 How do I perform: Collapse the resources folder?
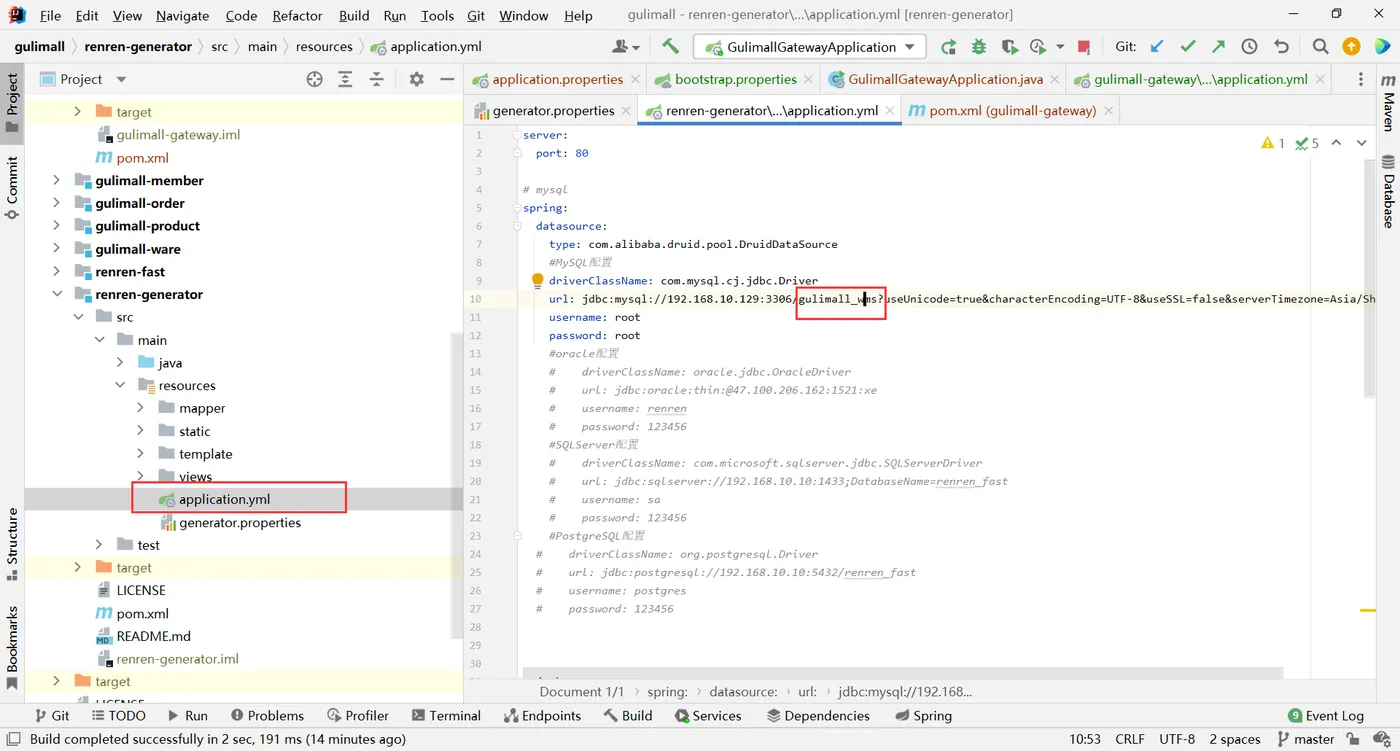click(x=120, y=385)
